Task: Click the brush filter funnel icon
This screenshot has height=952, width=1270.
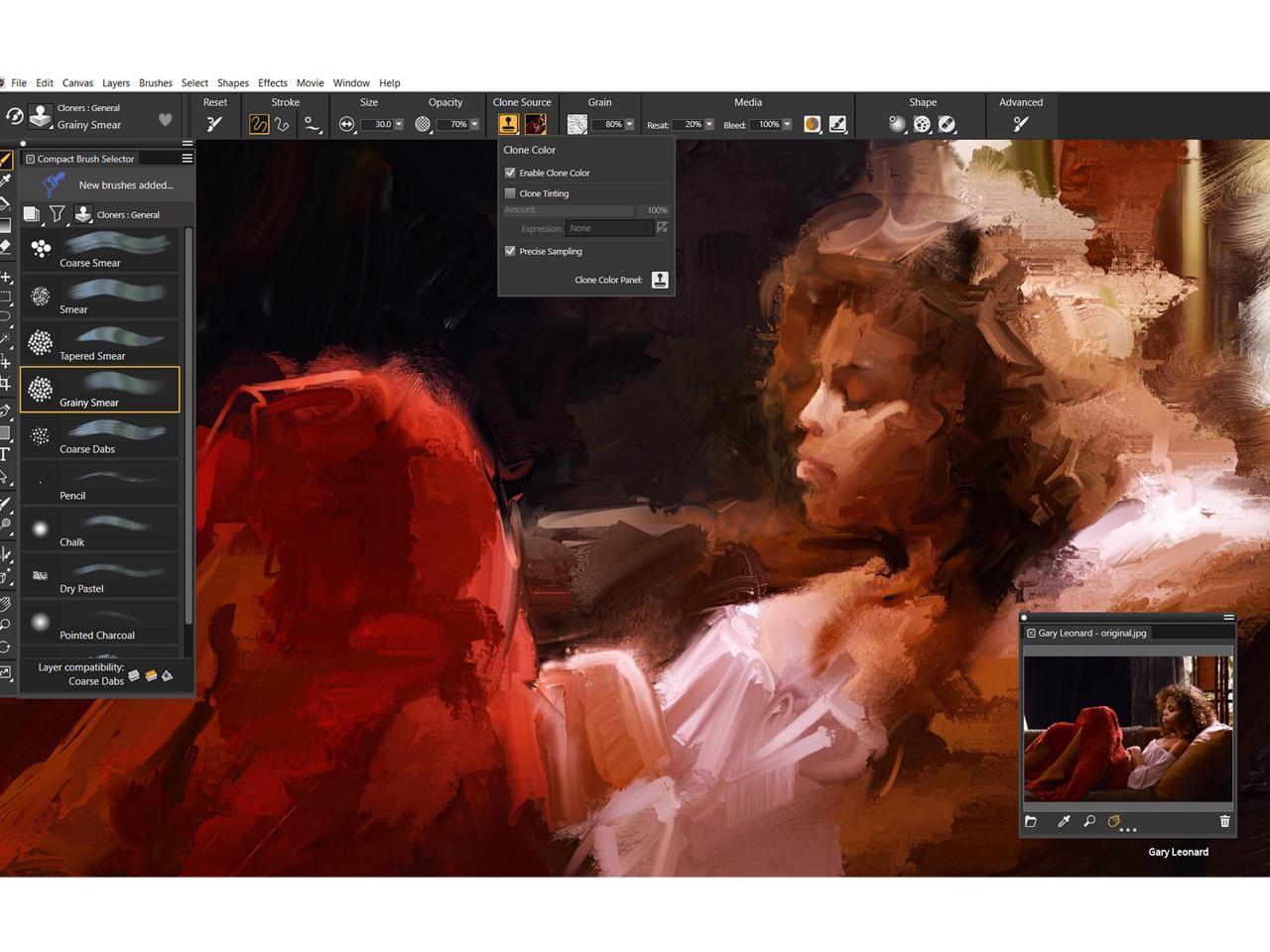Action: 58,214
